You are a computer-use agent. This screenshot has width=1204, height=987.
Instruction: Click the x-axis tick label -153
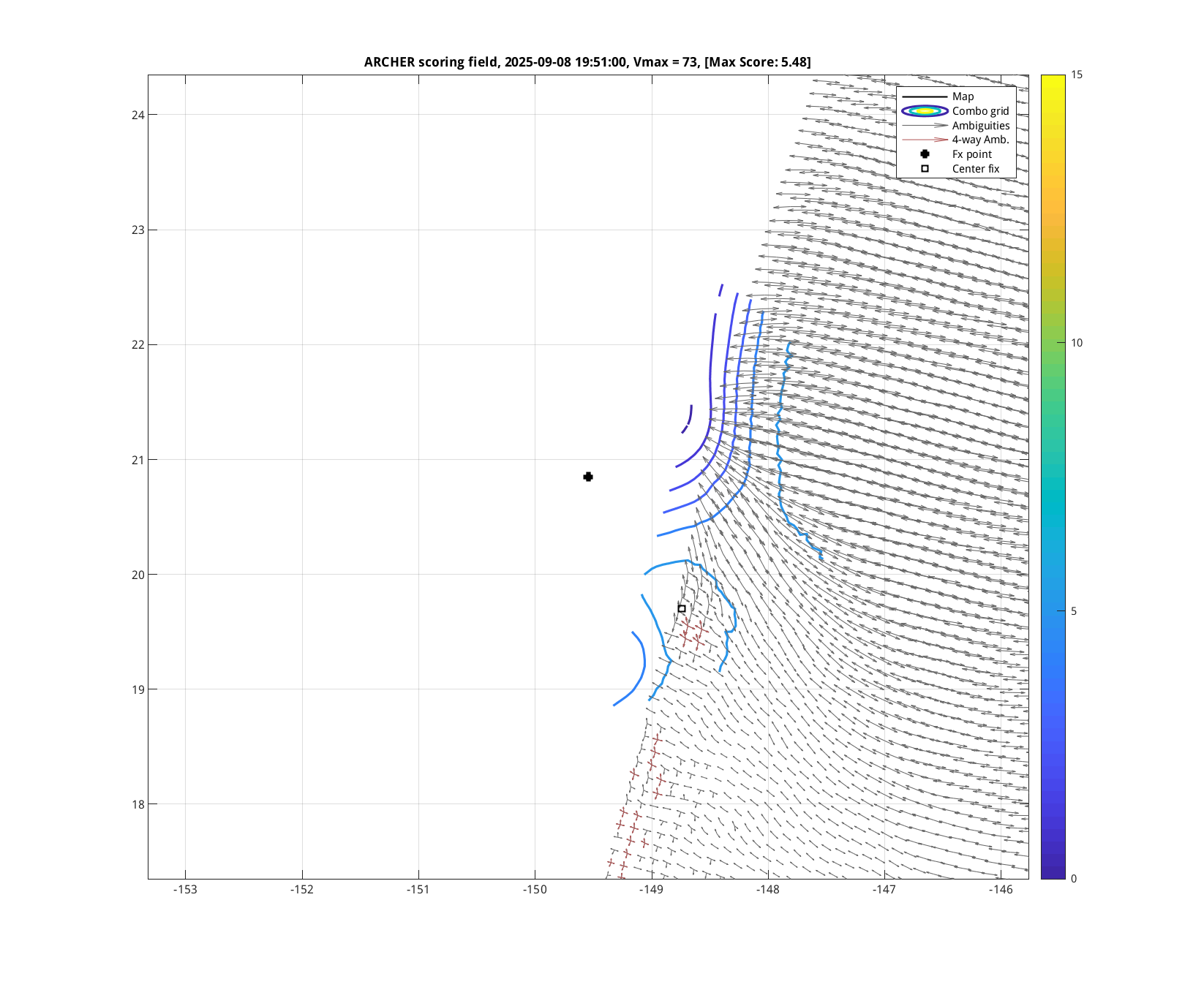click(185, 890)
